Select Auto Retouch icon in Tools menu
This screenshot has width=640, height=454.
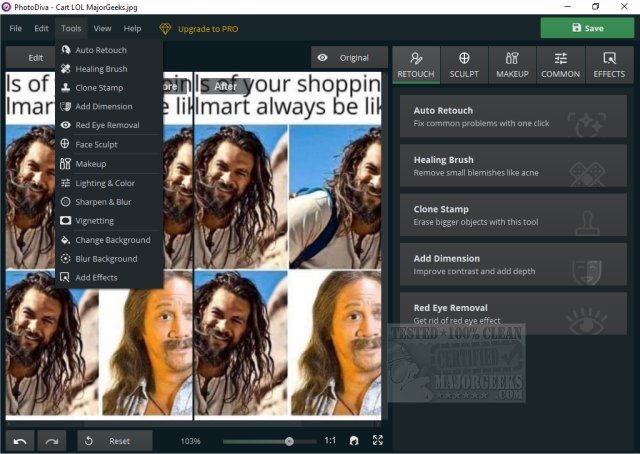coord(65,50)
